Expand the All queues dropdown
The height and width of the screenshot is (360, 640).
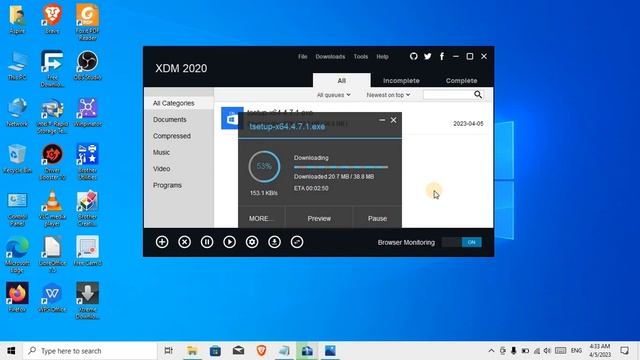point(333,95)
